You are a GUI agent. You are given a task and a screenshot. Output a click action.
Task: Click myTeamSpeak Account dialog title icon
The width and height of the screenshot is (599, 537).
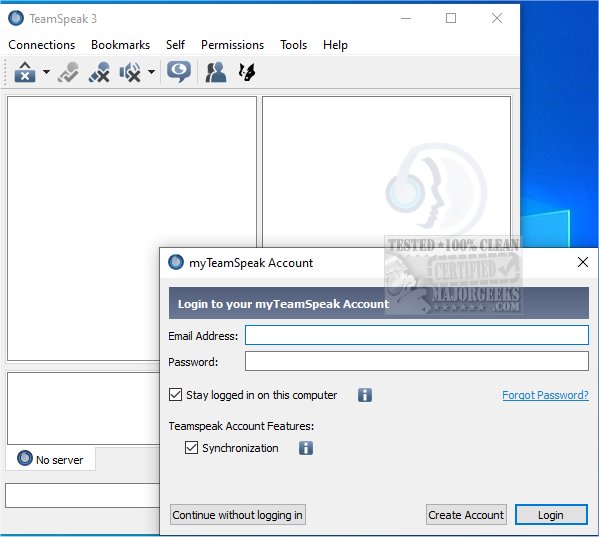pyautogui.click(x=176, y=262)
